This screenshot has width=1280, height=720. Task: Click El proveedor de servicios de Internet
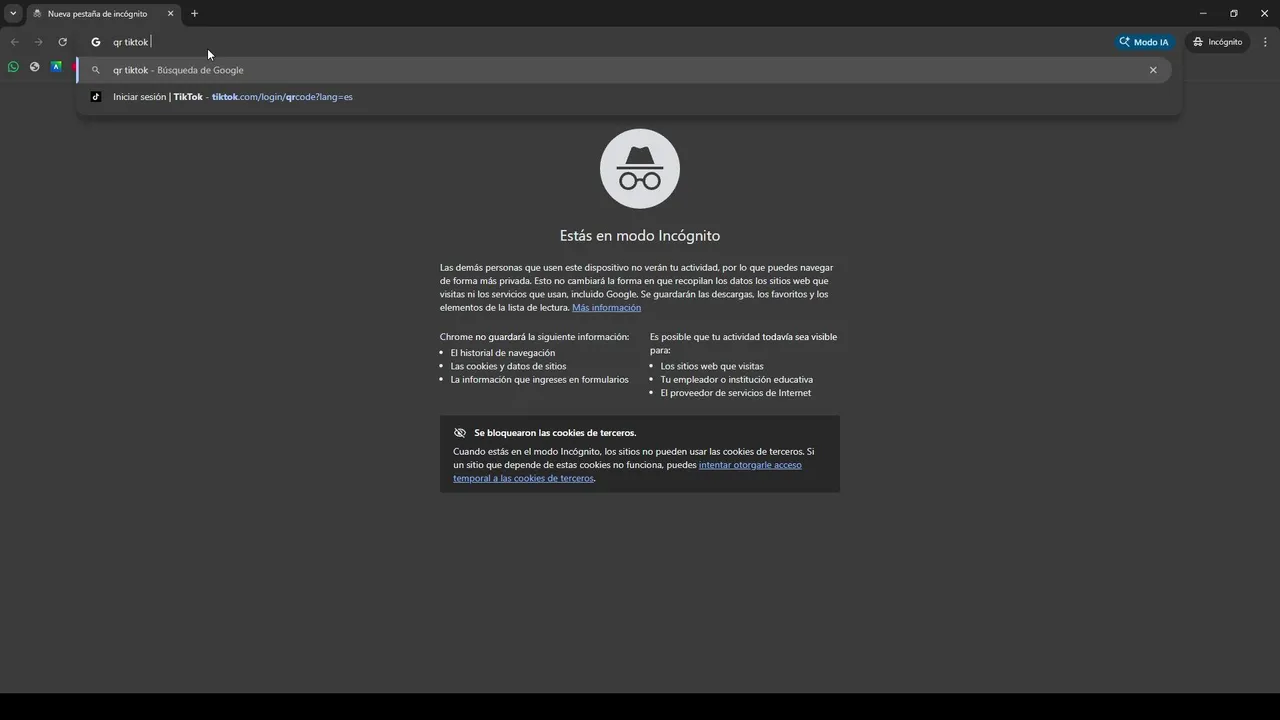(736, 393)
